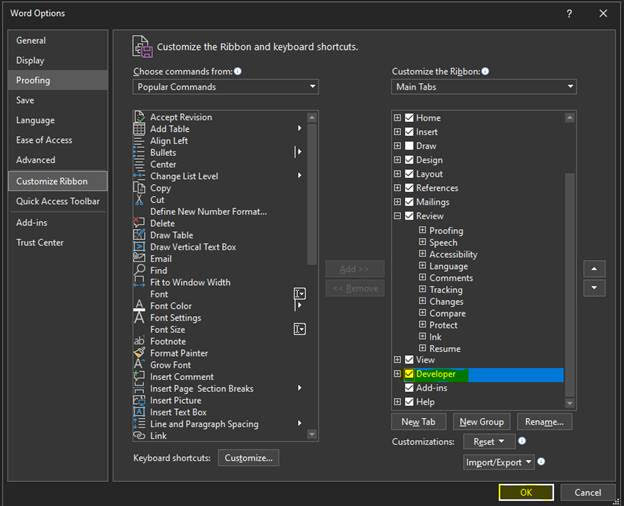Click the Insert Text Box icon

tap(139, 412)
